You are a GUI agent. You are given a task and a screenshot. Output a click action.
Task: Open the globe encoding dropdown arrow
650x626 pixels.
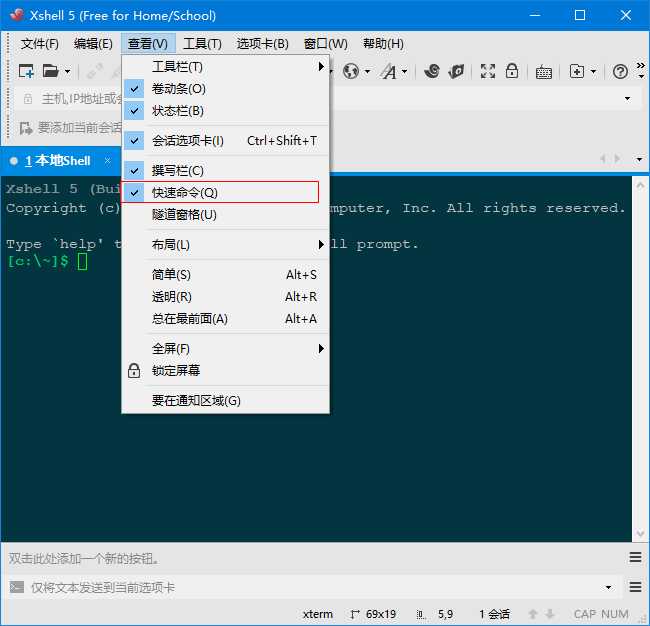tap(367, 72)
